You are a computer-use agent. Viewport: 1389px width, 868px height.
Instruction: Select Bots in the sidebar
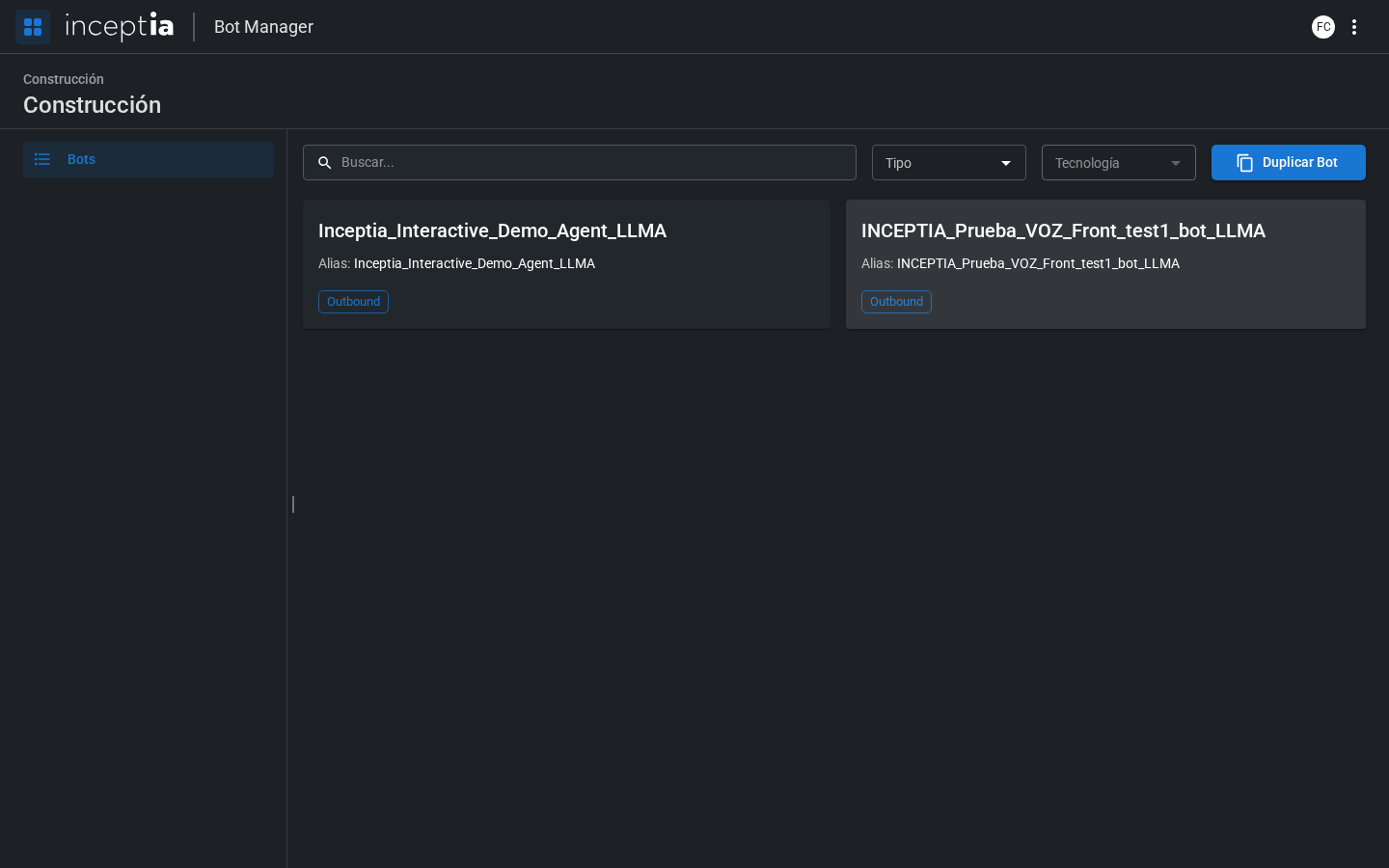point(149,159)
